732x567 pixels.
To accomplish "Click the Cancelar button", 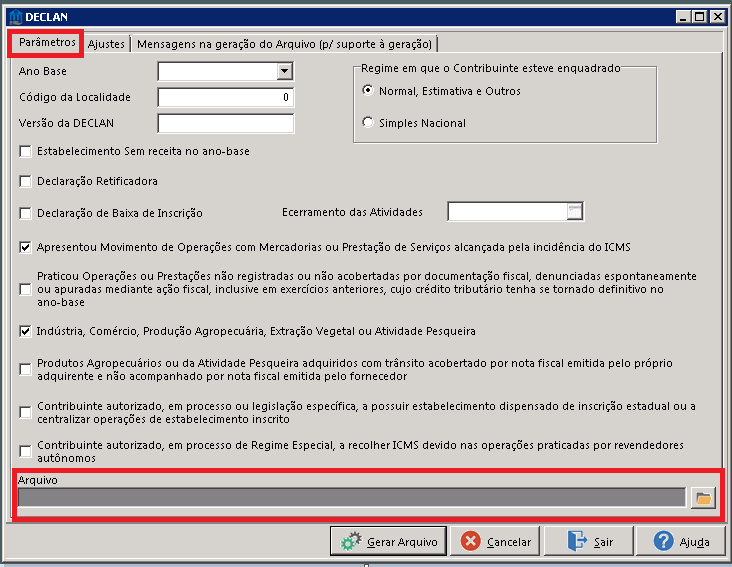I will tap(495, 541).
